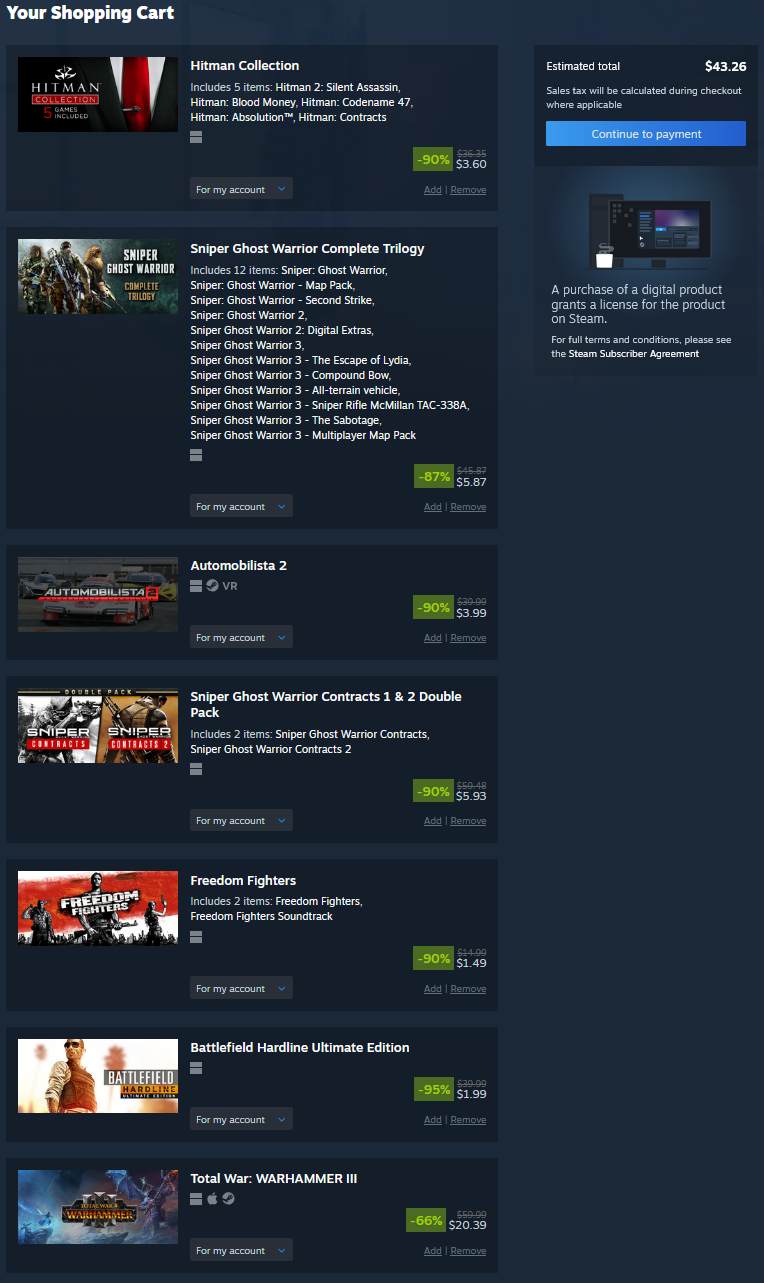This screenshot has height=1283, width=764.
Task: Click the Windows icon under Sniper Ghost Warrior Complete Trilogy
Action: pos(196,455)
